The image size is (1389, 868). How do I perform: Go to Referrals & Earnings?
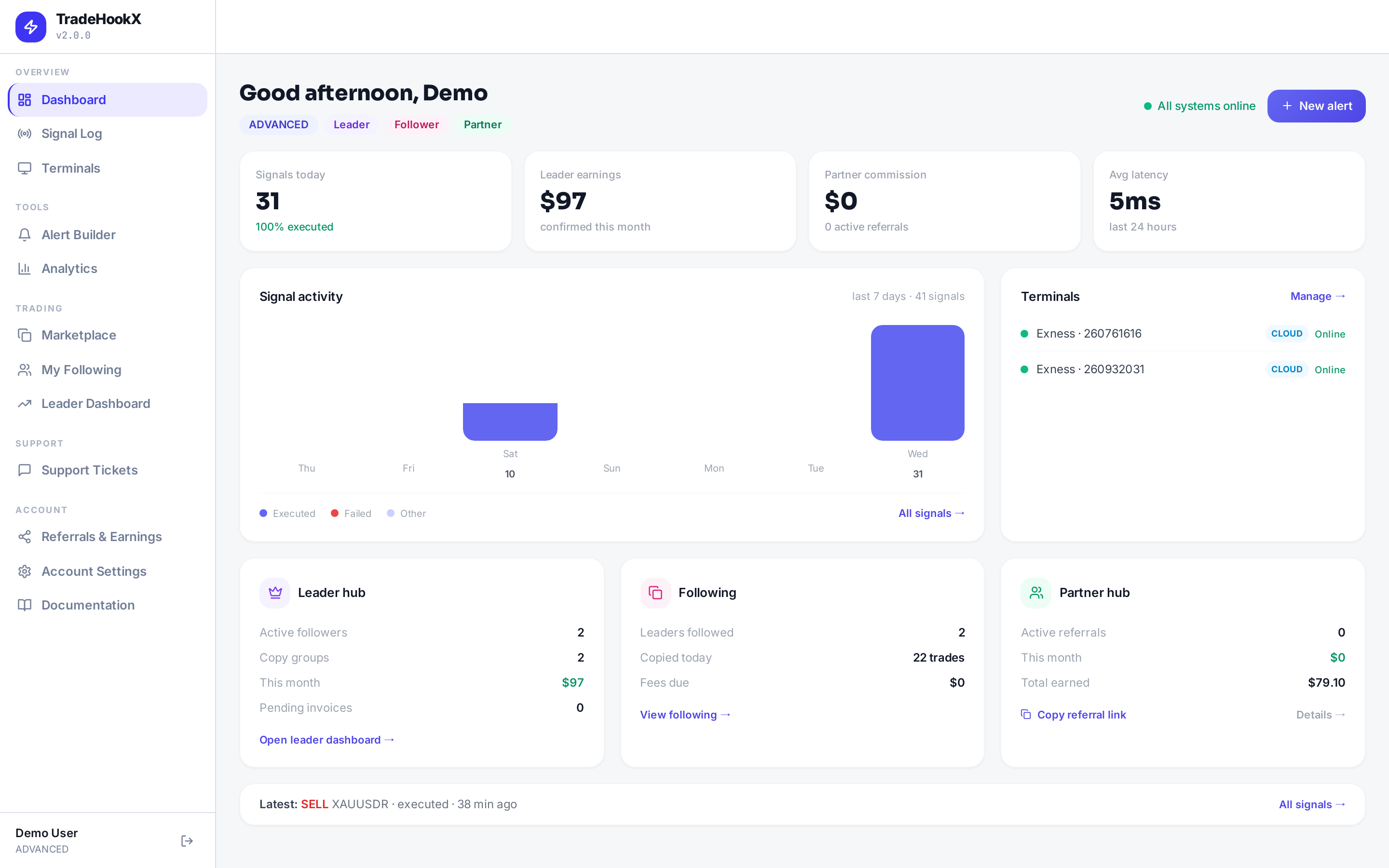[108, 537]
